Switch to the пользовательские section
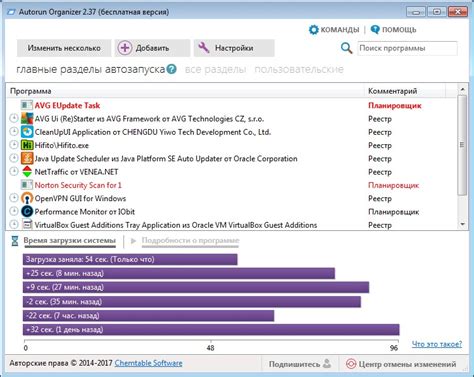The width and height of the screenshot is (474, 377). pyautogui.click(x=299, y=69)
